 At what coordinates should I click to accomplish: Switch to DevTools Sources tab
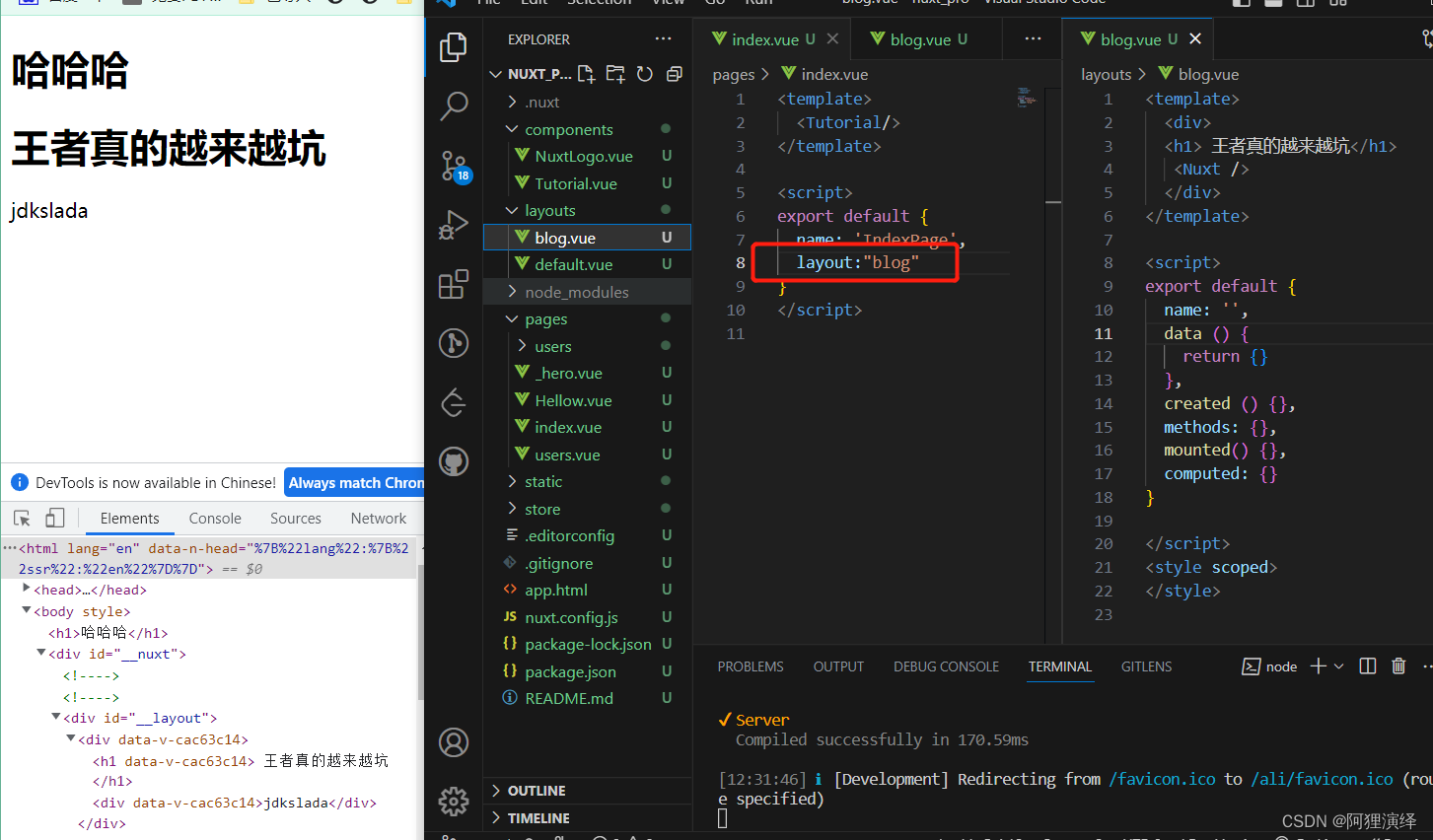(295, 519)
